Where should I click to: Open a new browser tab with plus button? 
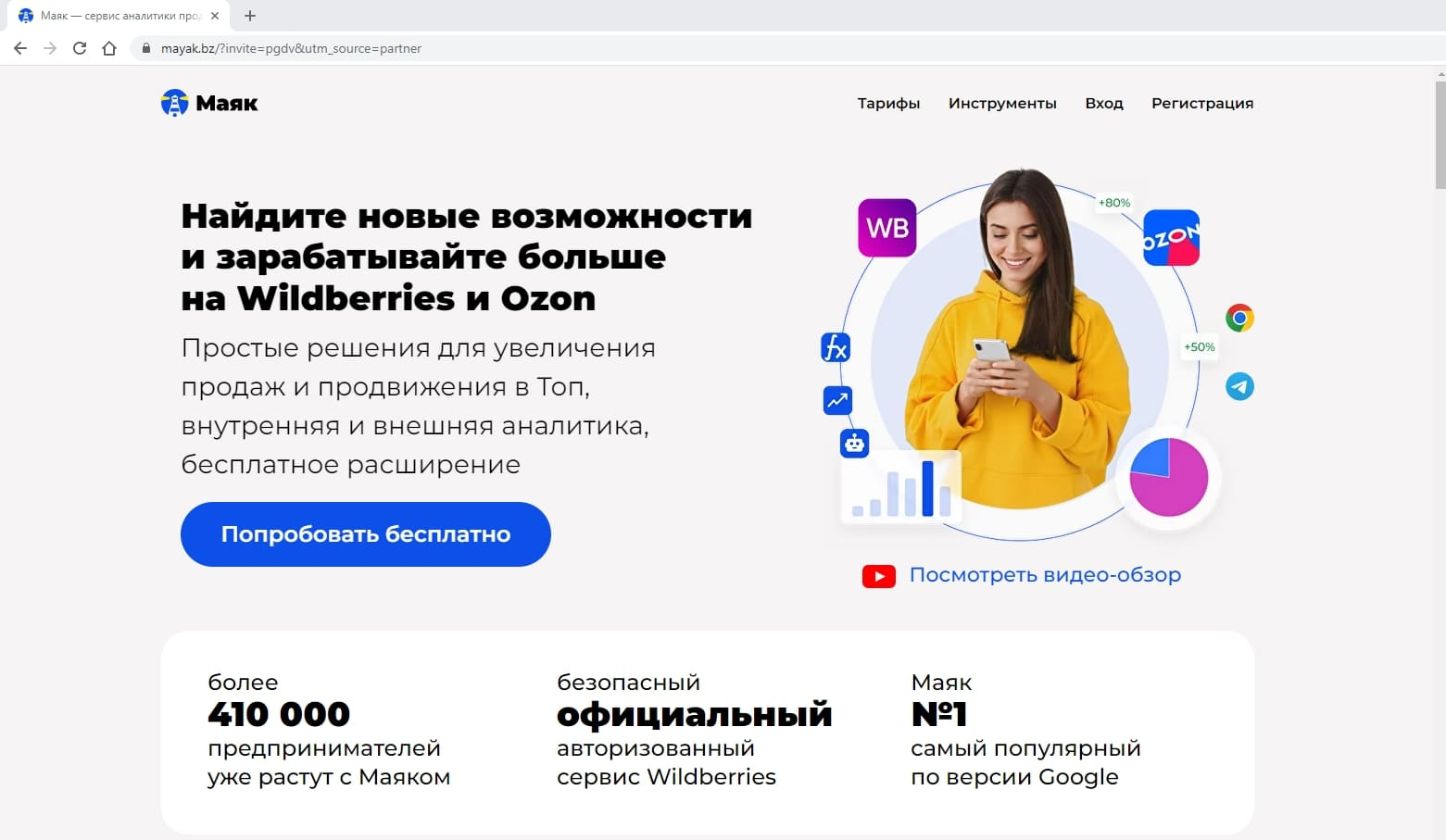[x=250, y=16]
